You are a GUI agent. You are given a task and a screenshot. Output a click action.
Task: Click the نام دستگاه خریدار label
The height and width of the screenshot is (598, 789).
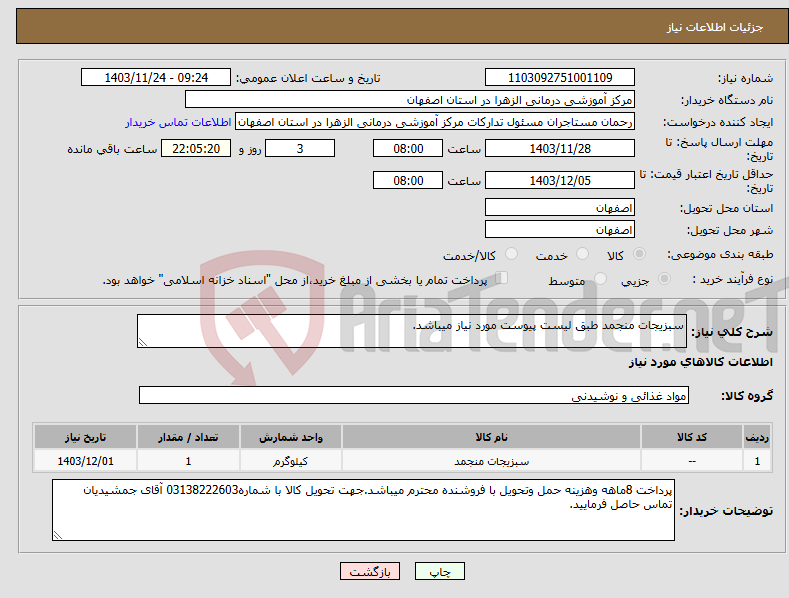point(727,101)
